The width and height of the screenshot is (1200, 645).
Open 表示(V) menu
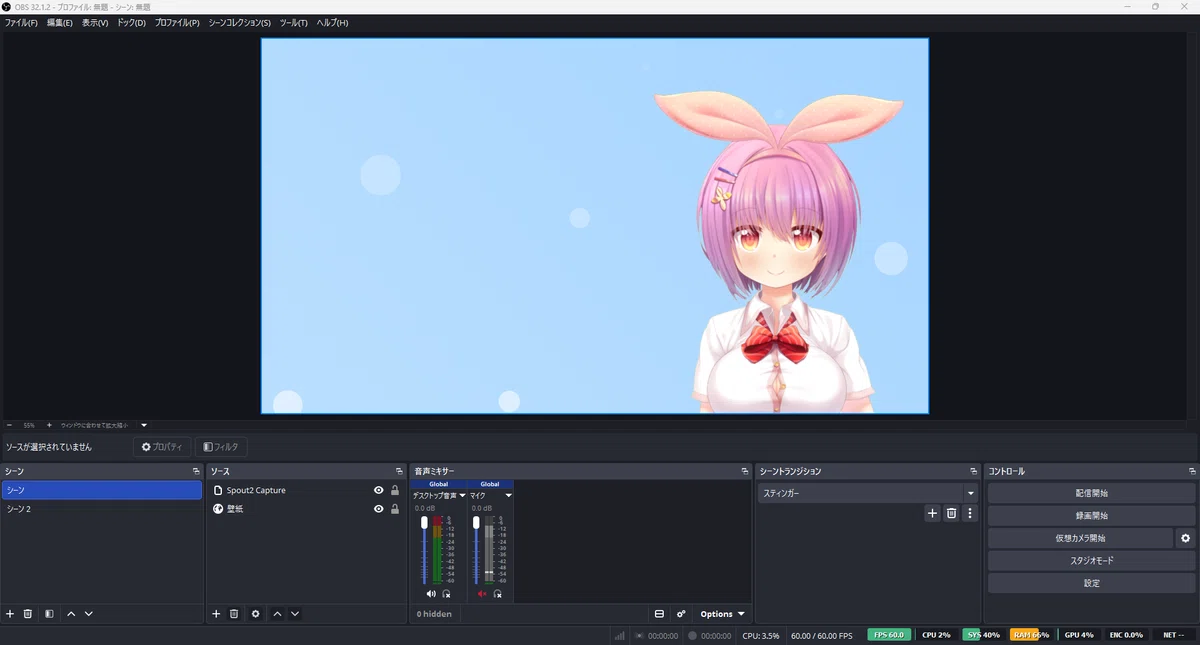pos(95,22)
